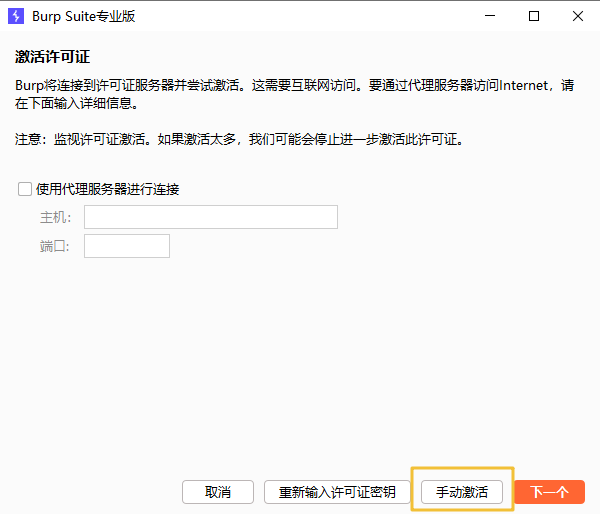Image resolution: width=600 pixels, height=514 pixels.
Task: Click the Burp Suite专业版 title text
Action: (x=83, y=16)
